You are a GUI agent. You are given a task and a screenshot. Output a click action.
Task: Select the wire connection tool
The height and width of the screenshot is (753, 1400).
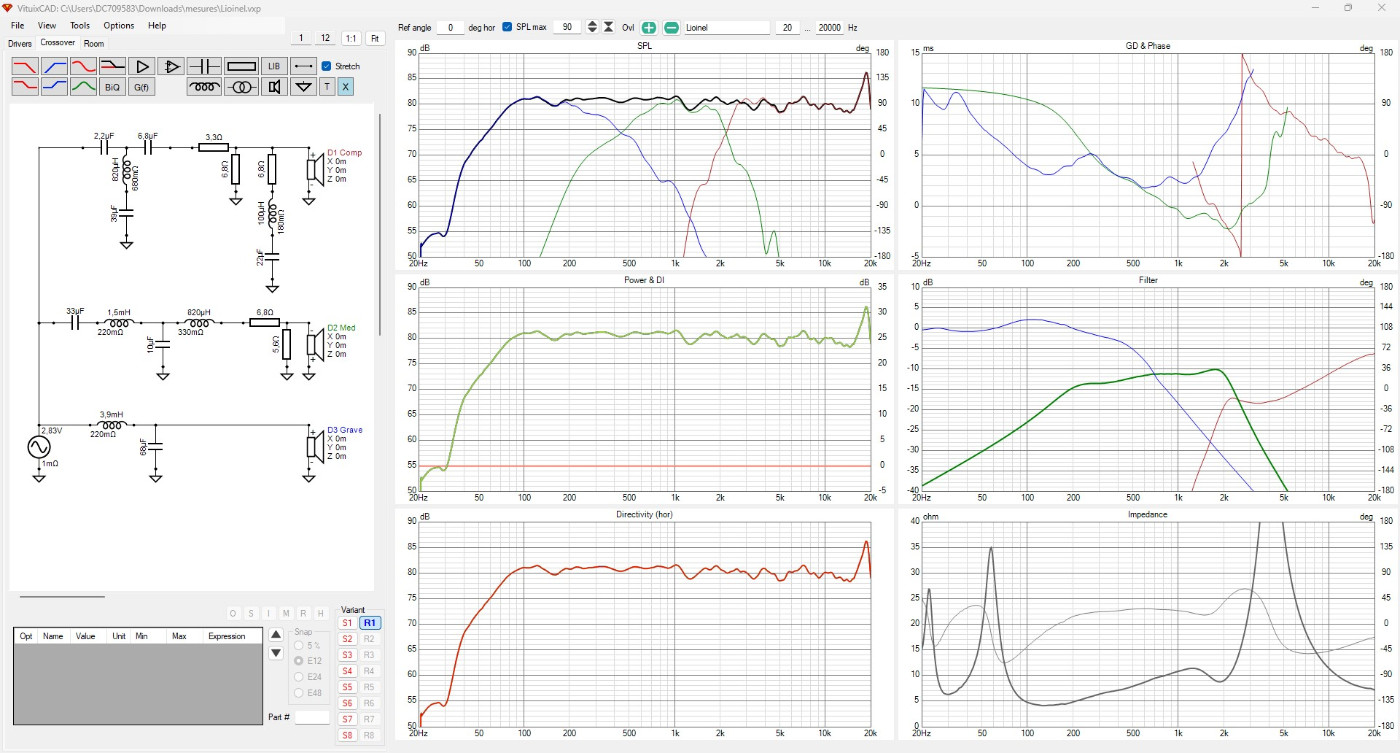pos(303,66)
